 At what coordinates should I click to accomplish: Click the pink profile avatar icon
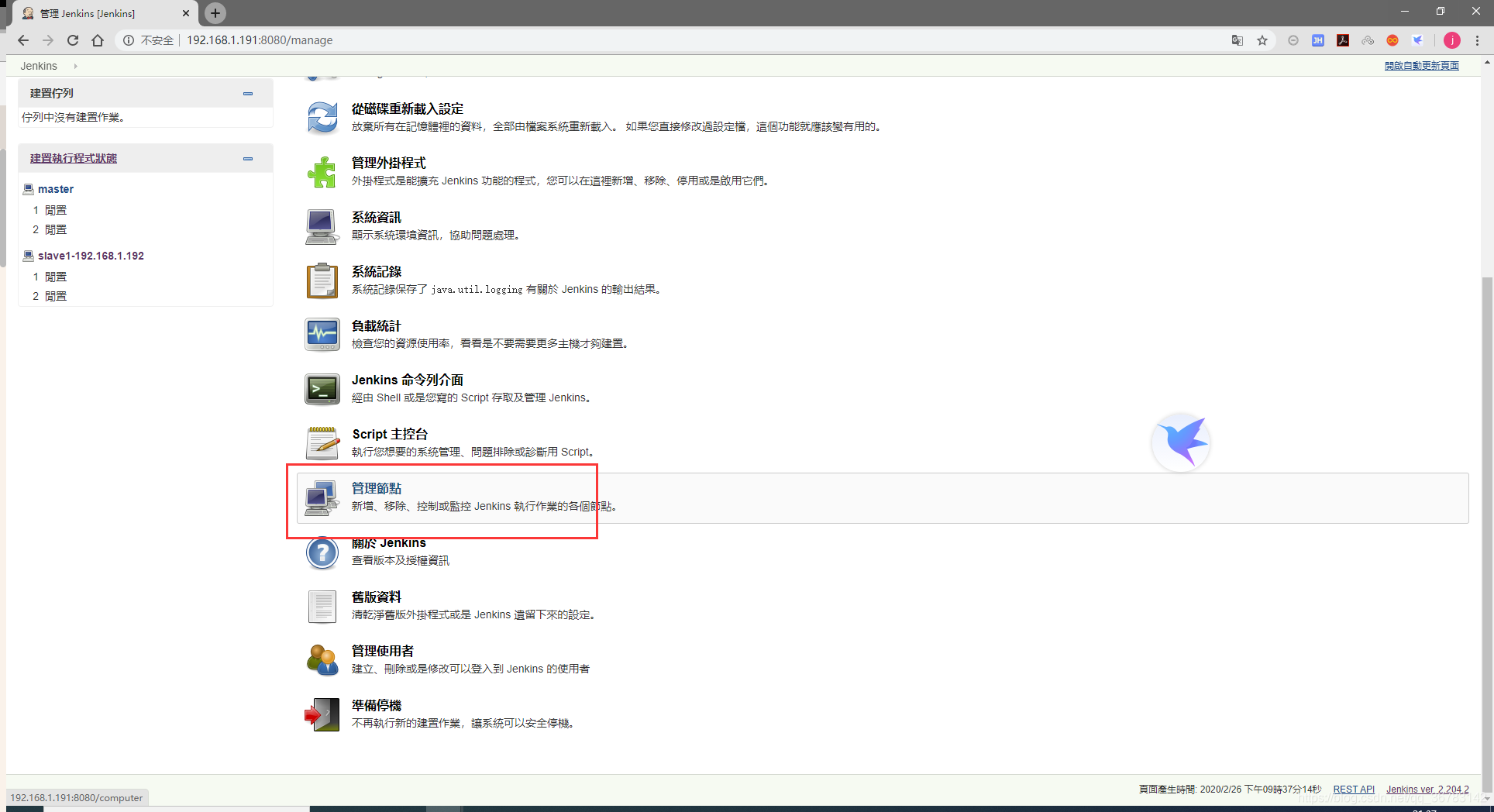tap(1452, 40)
